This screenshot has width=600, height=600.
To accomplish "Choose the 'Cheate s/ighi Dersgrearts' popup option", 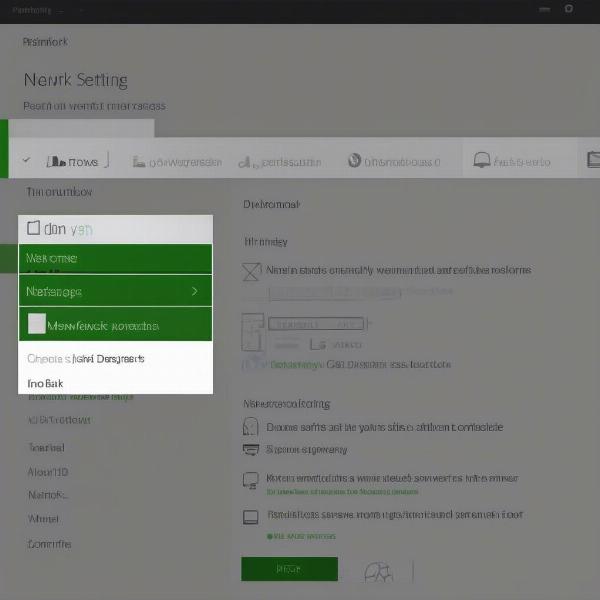I will [86, 359].
